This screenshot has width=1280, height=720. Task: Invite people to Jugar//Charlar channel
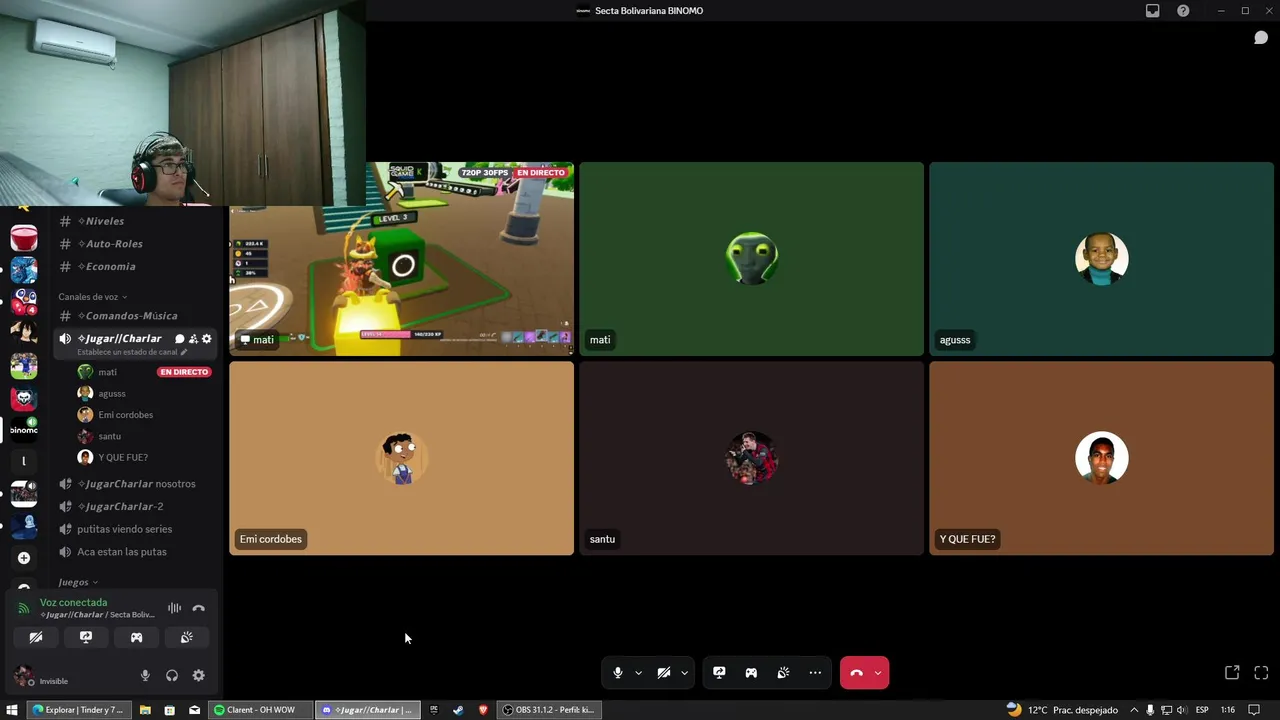pyautogui.click(x=193, y=339)
